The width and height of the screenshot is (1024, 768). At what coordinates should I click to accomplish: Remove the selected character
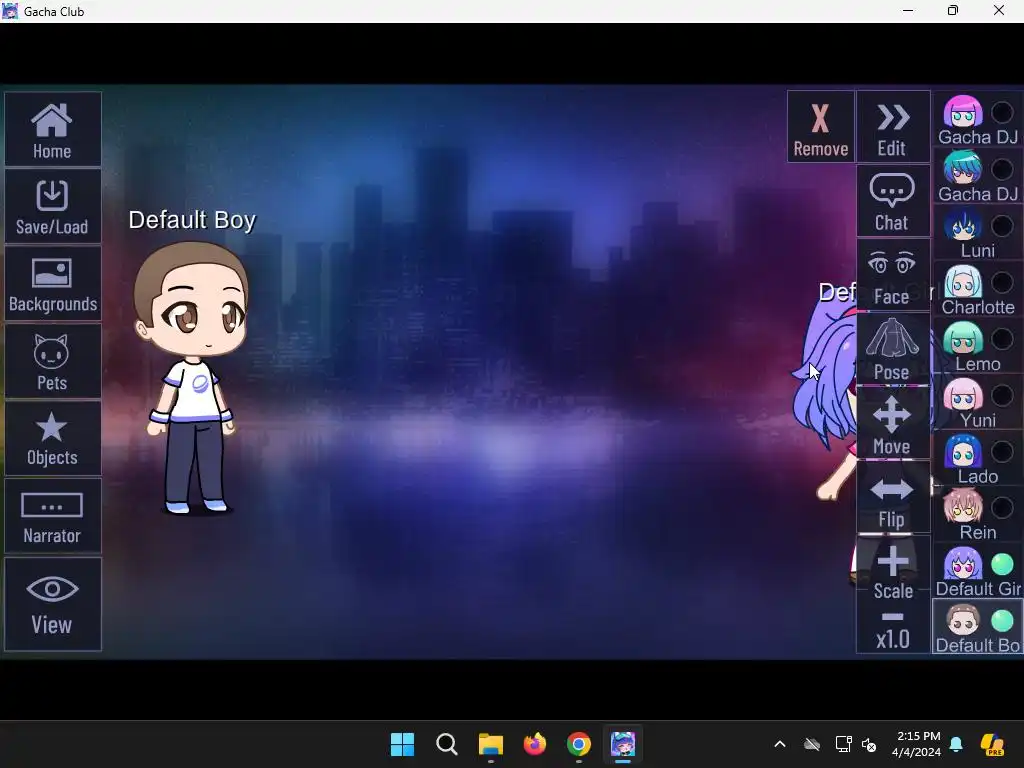click(821, 127)
